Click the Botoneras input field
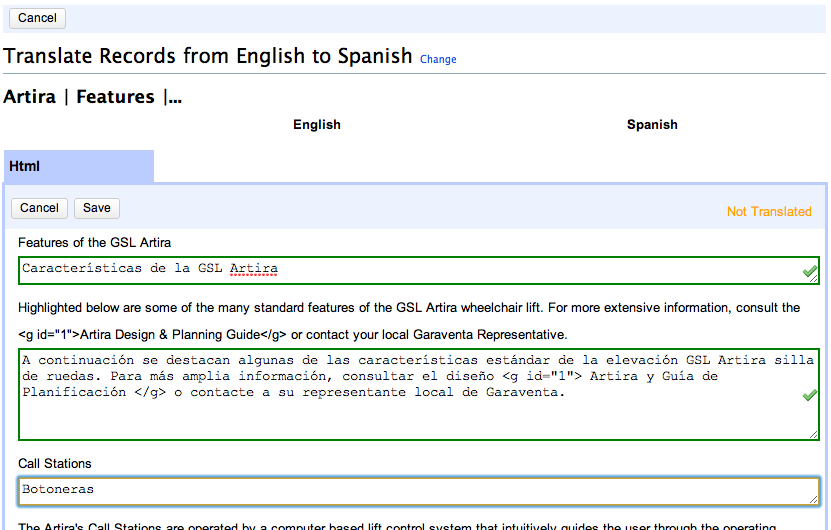Viewport: 831px width, 530px height. point(419,491)
